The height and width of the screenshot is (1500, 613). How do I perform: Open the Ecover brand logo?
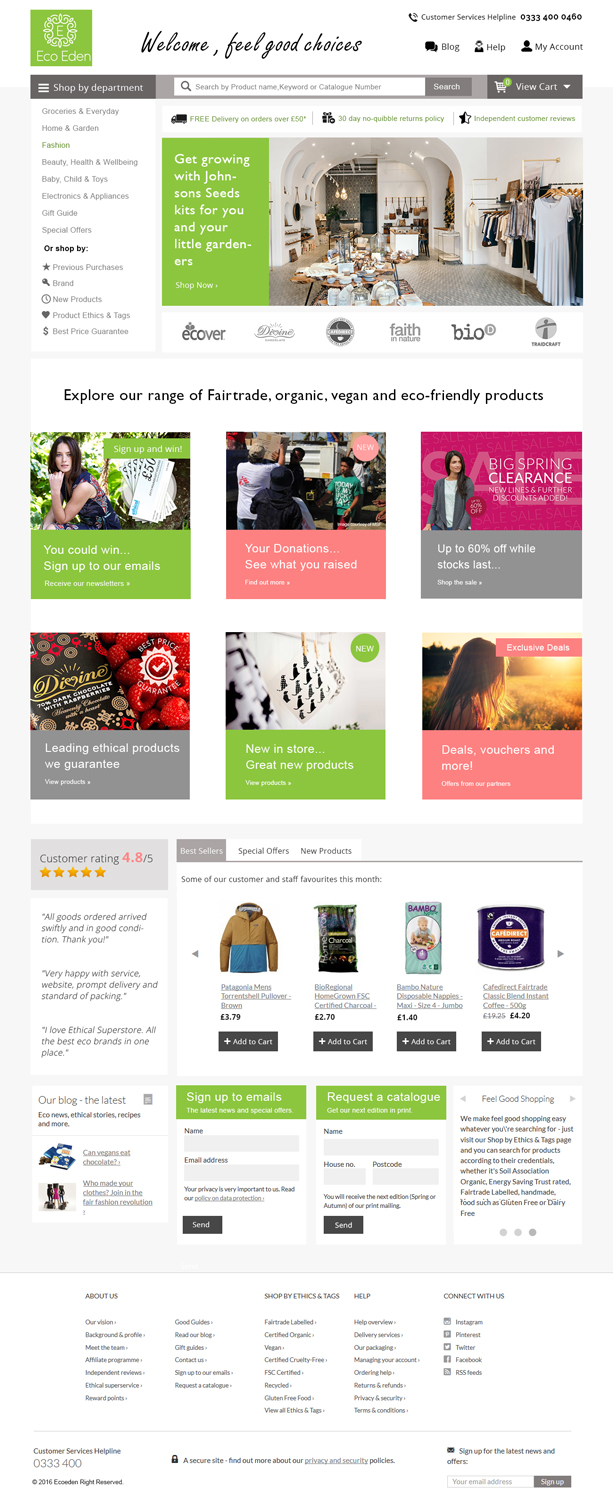point(204,332)
